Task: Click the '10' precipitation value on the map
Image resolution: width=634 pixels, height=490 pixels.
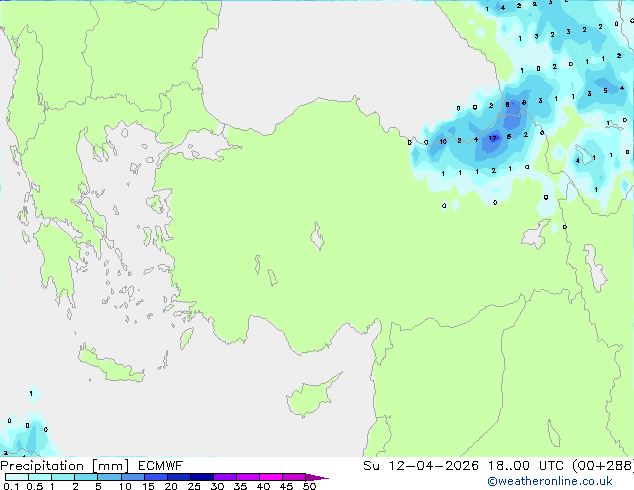Action: [443, 142]
